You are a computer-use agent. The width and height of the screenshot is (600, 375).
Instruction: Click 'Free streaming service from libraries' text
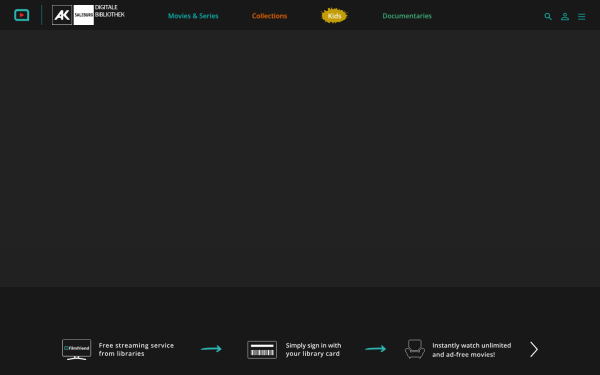(136, 349)
